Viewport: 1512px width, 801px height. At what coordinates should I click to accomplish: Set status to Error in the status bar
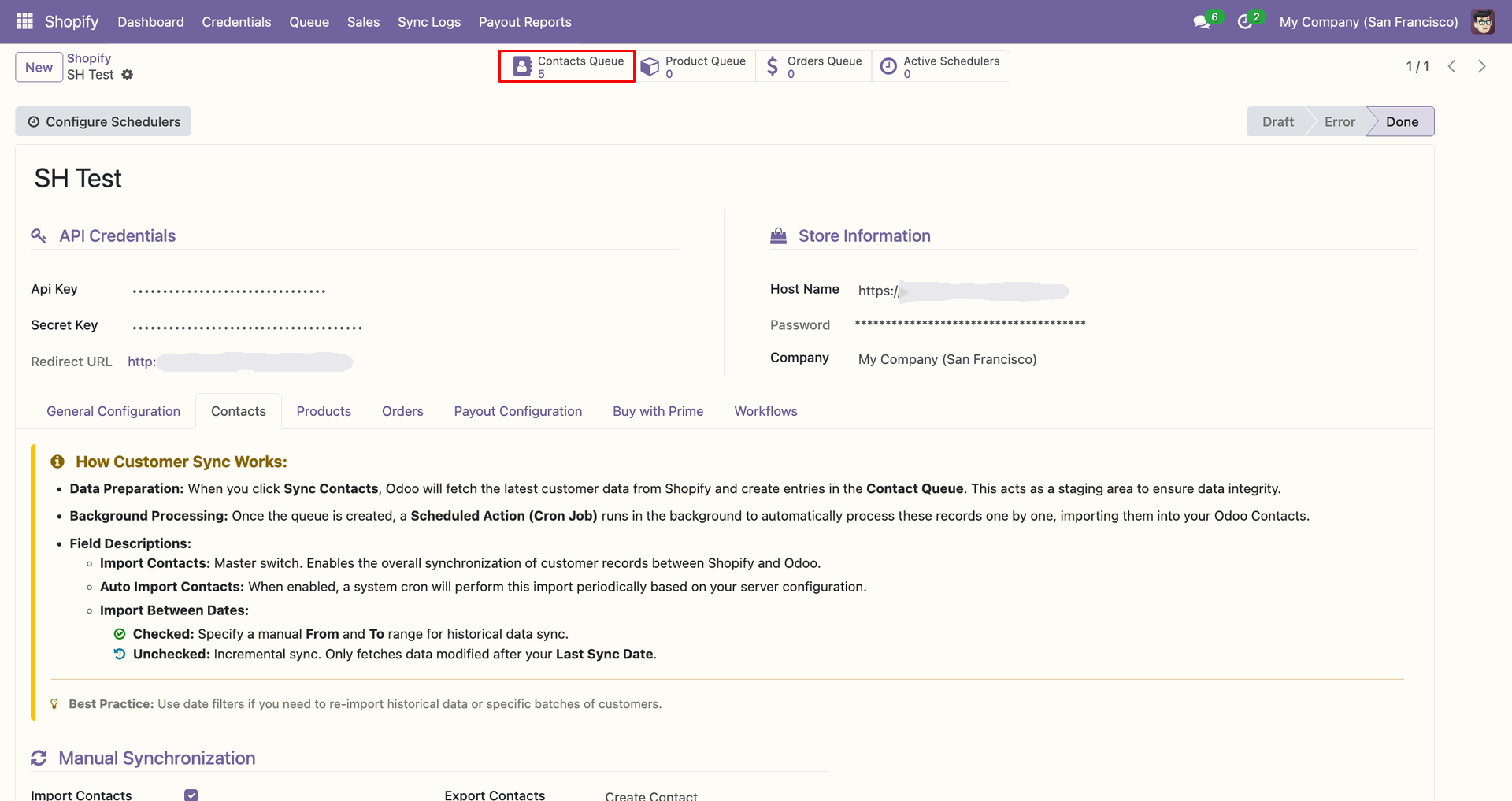click(1340, 121)
